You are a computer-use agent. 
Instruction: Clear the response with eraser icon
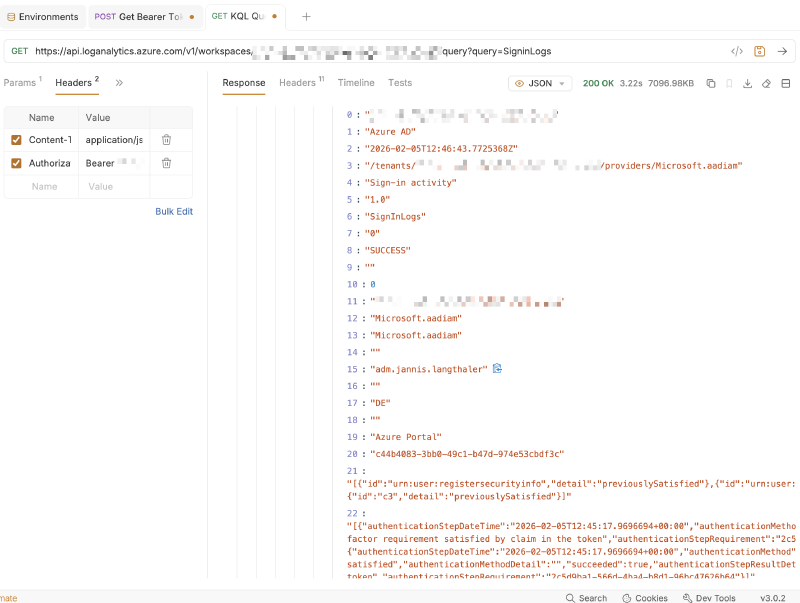tap(766, 84)
